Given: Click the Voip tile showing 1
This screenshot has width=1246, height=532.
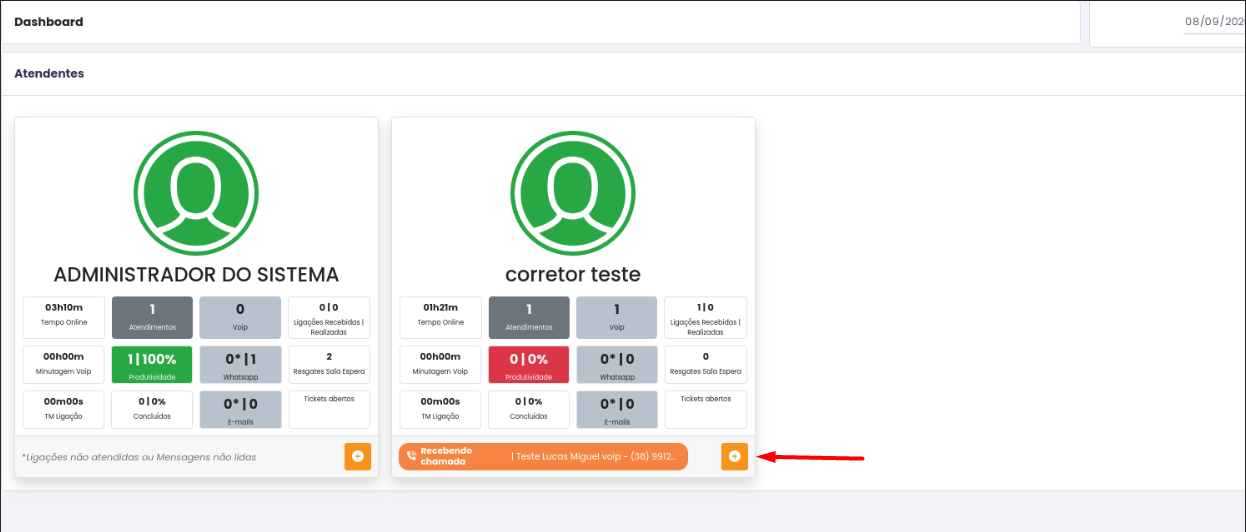Looking at the screenshot, I should (x=617, y=316).
